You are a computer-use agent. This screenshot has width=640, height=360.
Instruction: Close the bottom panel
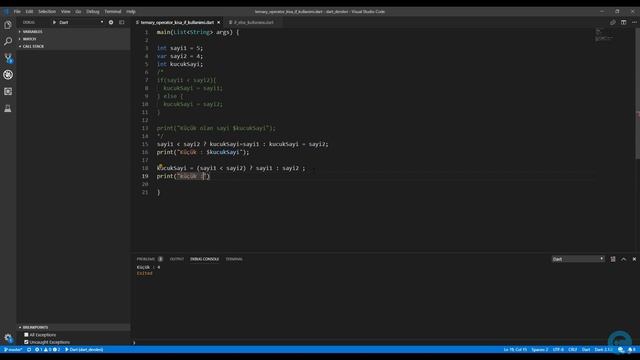click(x=634, y=259)
